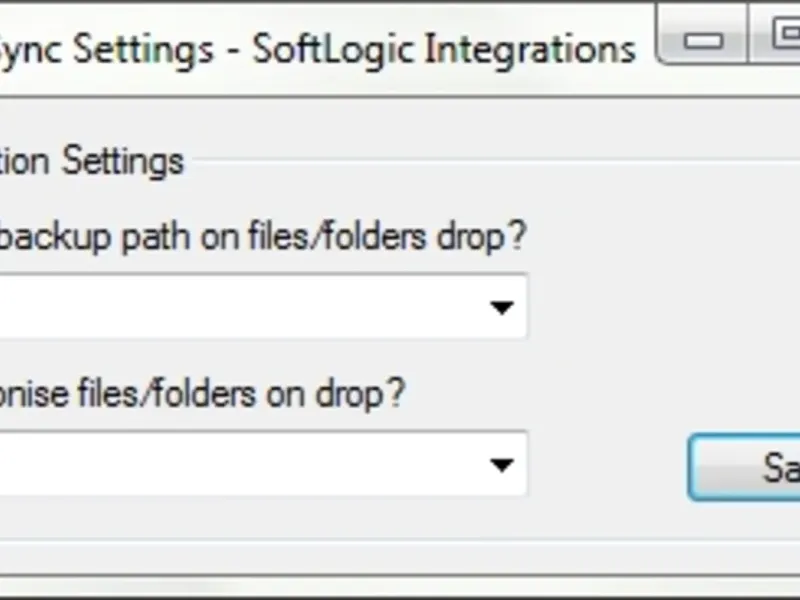
Task: Click the synchronise files/folders on drop question label
Action: click(x=202, y=393)
